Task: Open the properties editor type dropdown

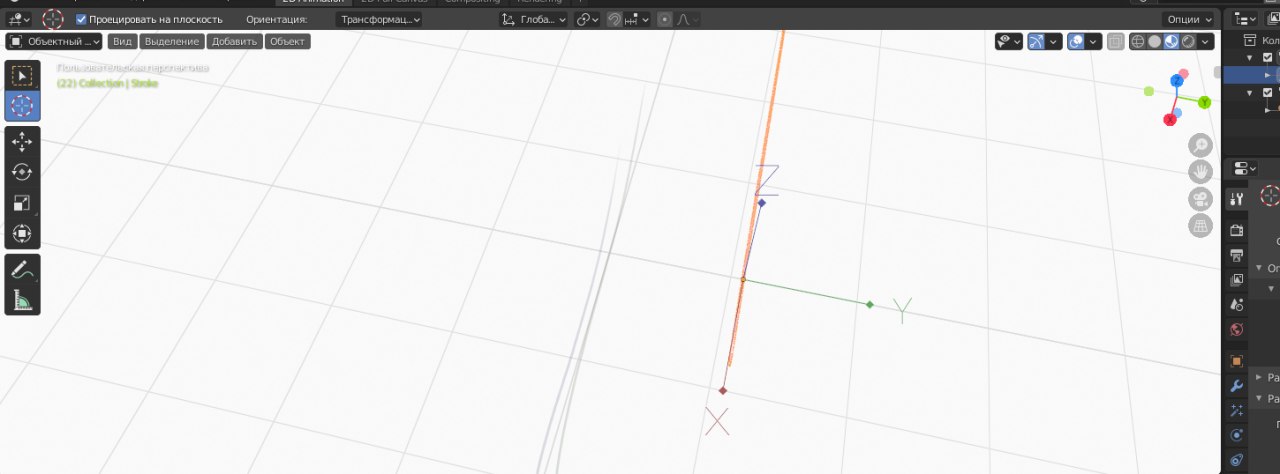Action: (1244, 168)
